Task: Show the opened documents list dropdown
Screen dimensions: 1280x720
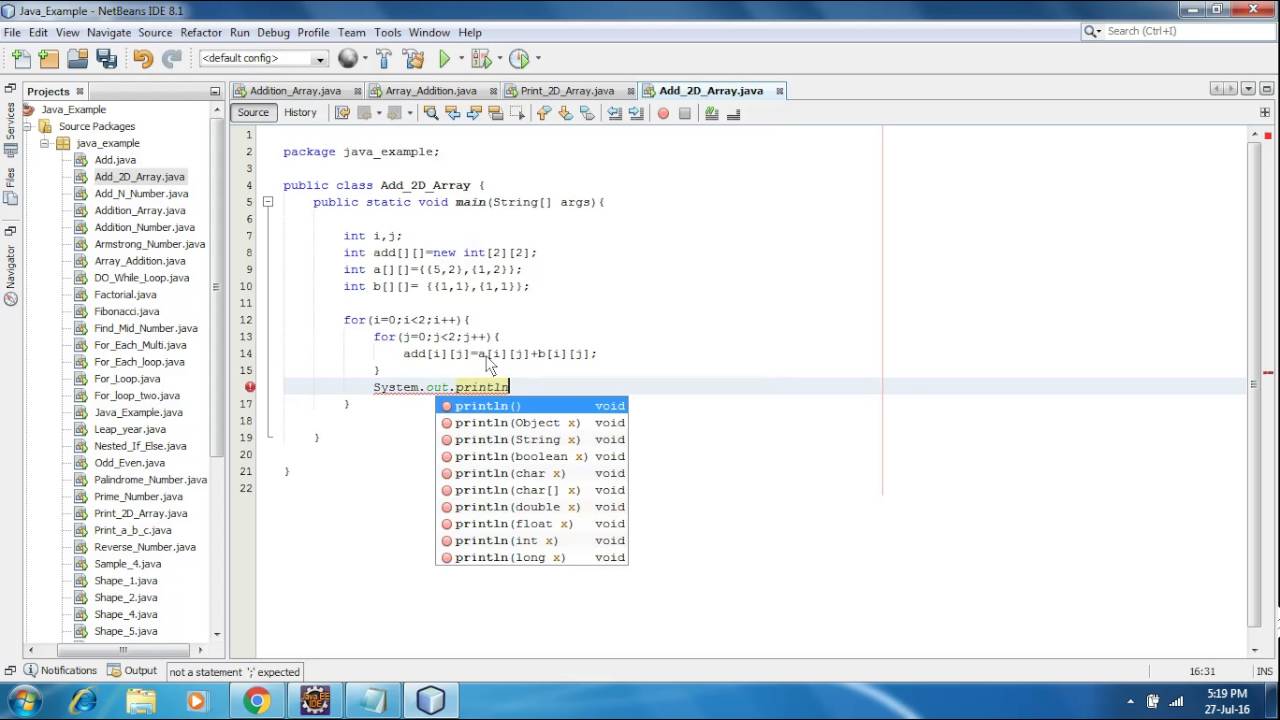Action: point(1248,89)
